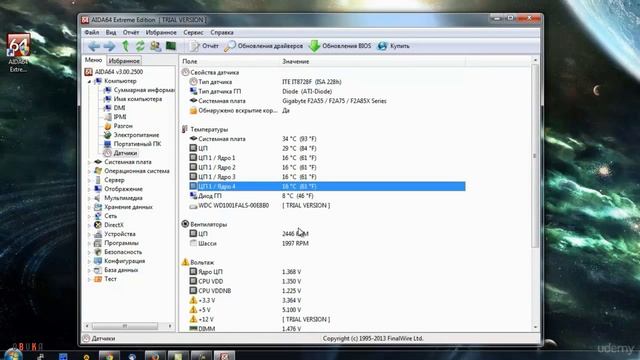The height and width of the screenshot is (360, 640).
Task: Select Имя компьютера tree item
Action: click(x=133, y=99)
